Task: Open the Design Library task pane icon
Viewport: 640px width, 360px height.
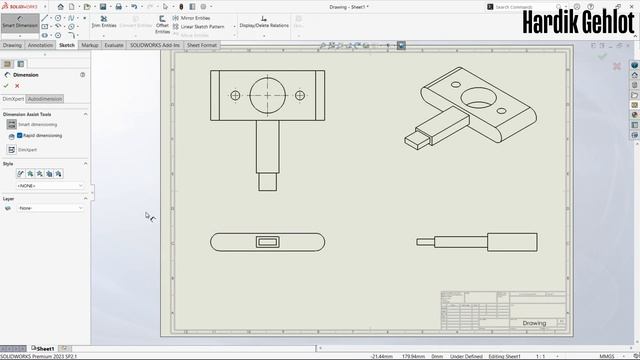Action: (x=634, y=85)
